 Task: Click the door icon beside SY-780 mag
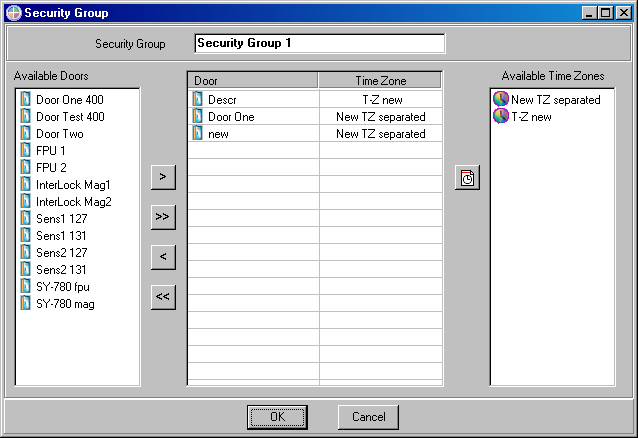(26, 304)
